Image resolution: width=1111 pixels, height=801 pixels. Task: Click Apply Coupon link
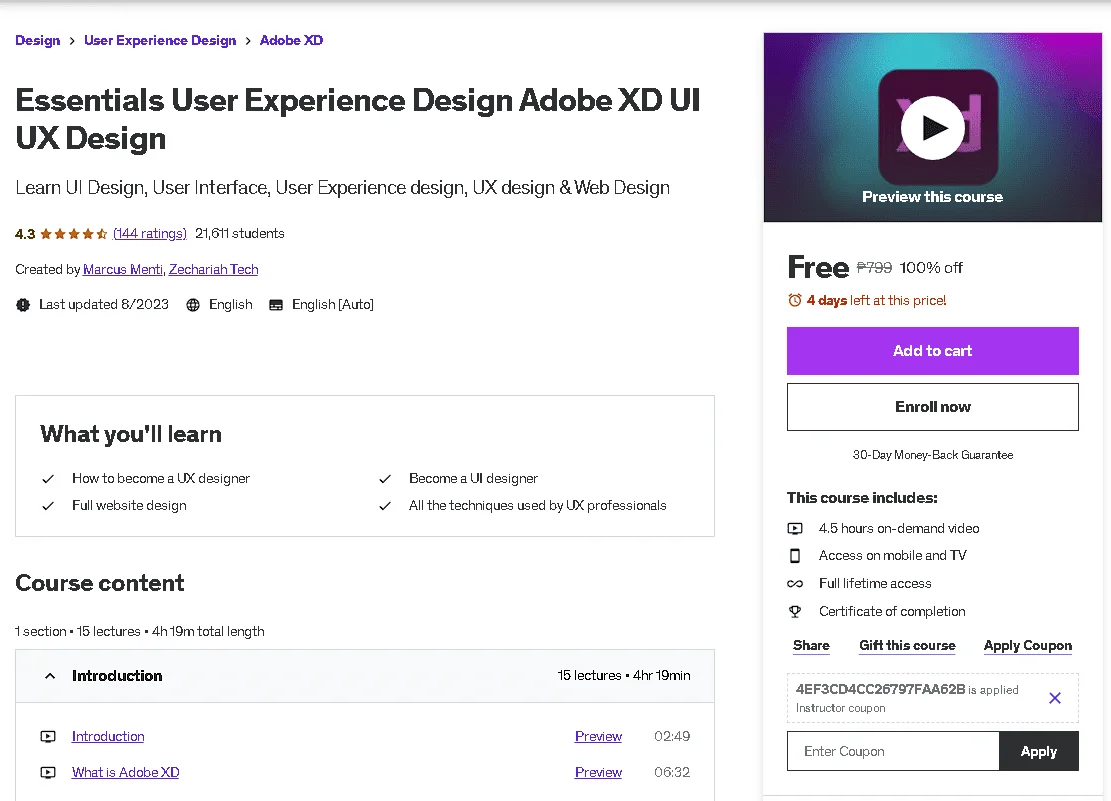coord(1027,646)
